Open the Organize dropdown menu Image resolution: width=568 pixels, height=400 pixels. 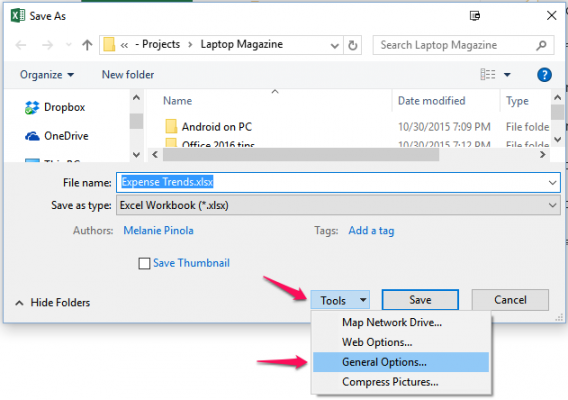pos(47,75)
